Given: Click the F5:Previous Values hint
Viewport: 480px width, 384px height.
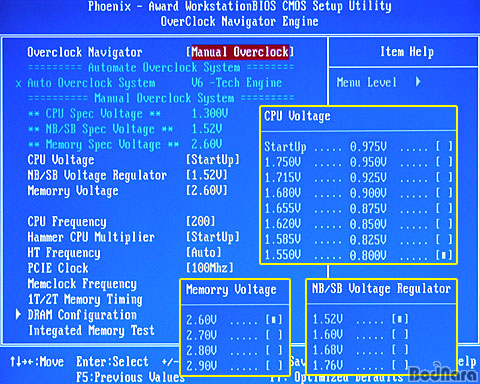Looking at the screenshot, I should coord(130,377).
